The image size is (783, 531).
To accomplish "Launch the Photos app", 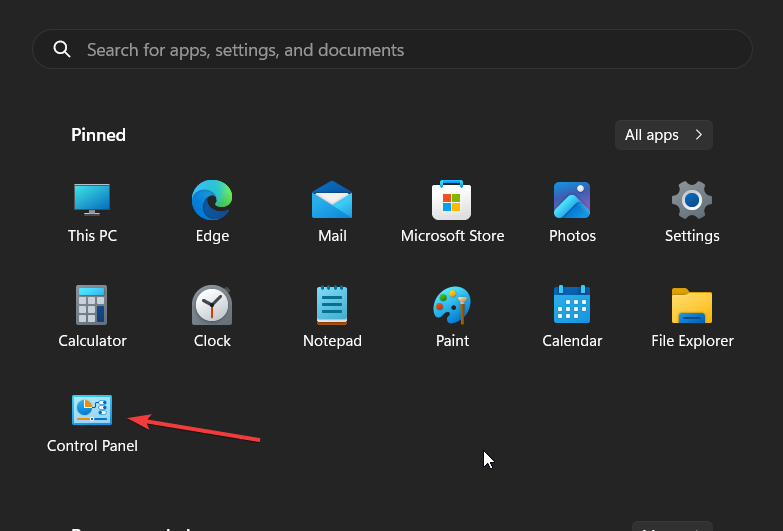I will [572, 201].
